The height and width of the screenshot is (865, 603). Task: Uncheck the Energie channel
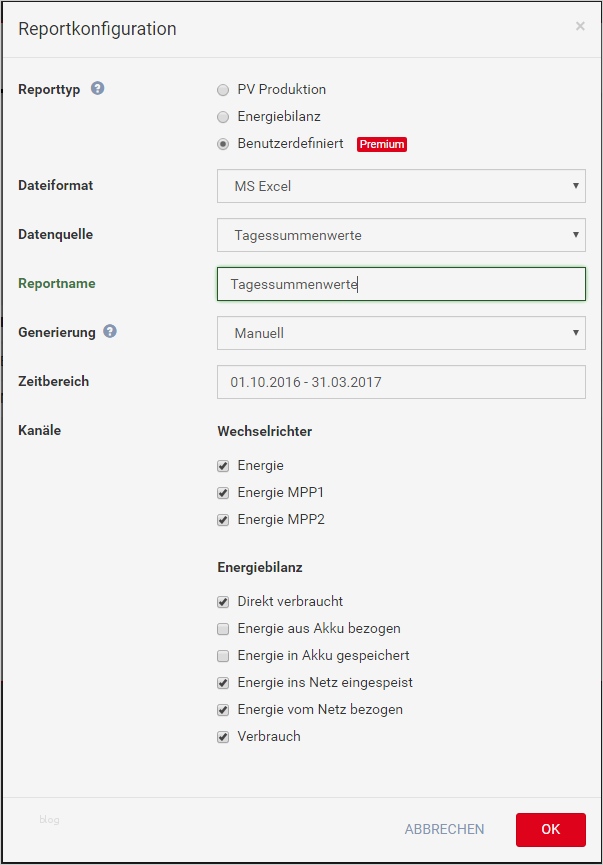pyautogui.click(x=223, y=465)
